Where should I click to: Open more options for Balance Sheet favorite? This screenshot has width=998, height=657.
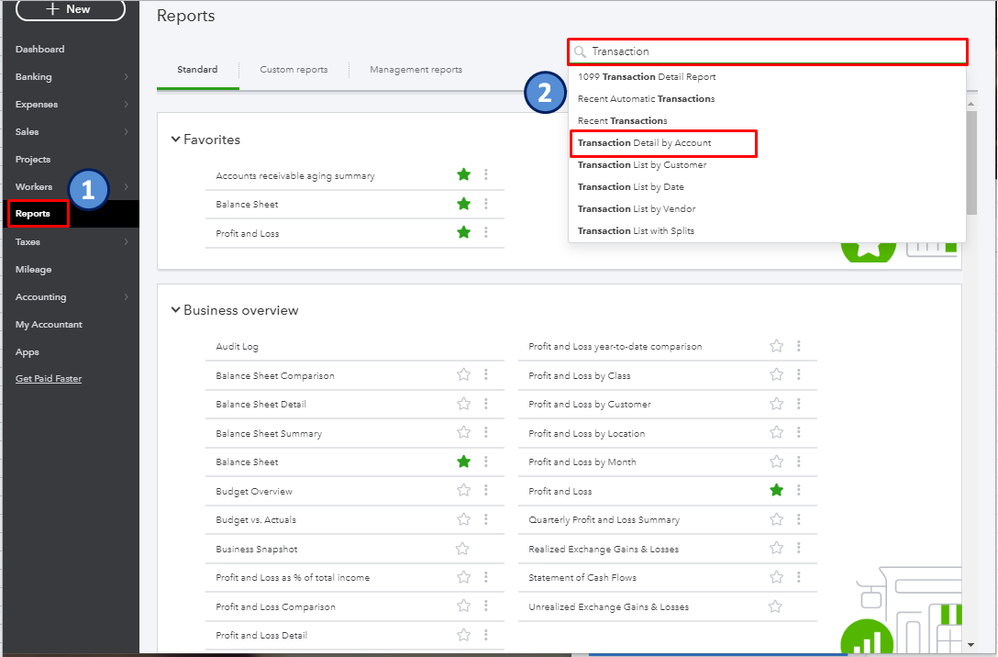(486, 204)
